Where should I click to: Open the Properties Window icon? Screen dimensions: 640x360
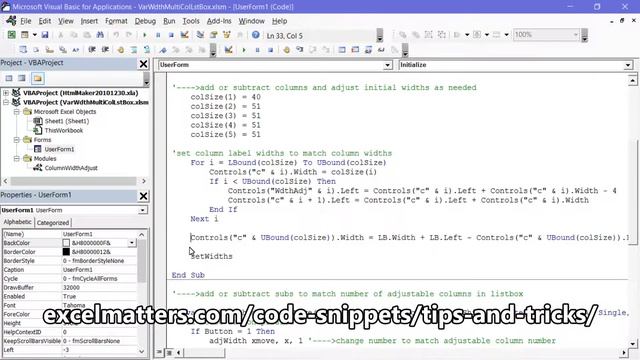point(213,35)
